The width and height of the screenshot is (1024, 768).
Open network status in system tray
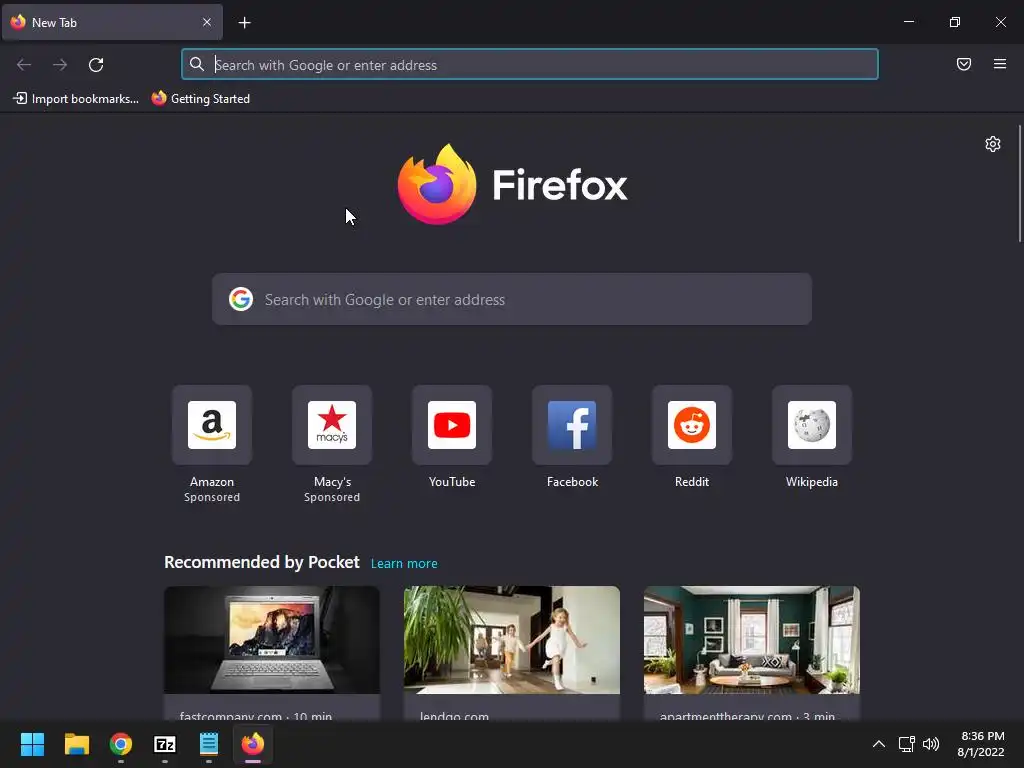[906, 744]
